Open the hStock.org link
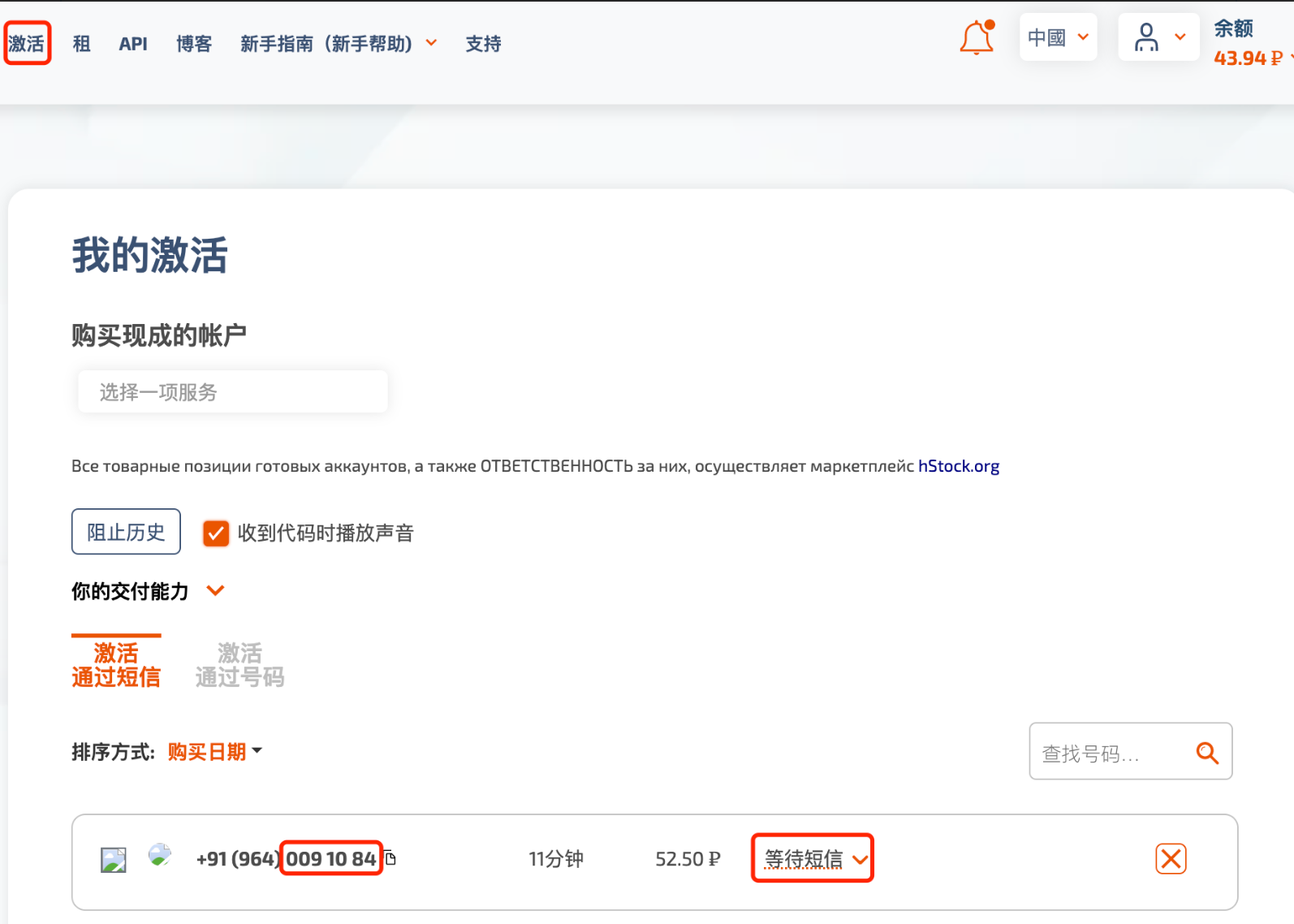 click(x=959, y=466)
